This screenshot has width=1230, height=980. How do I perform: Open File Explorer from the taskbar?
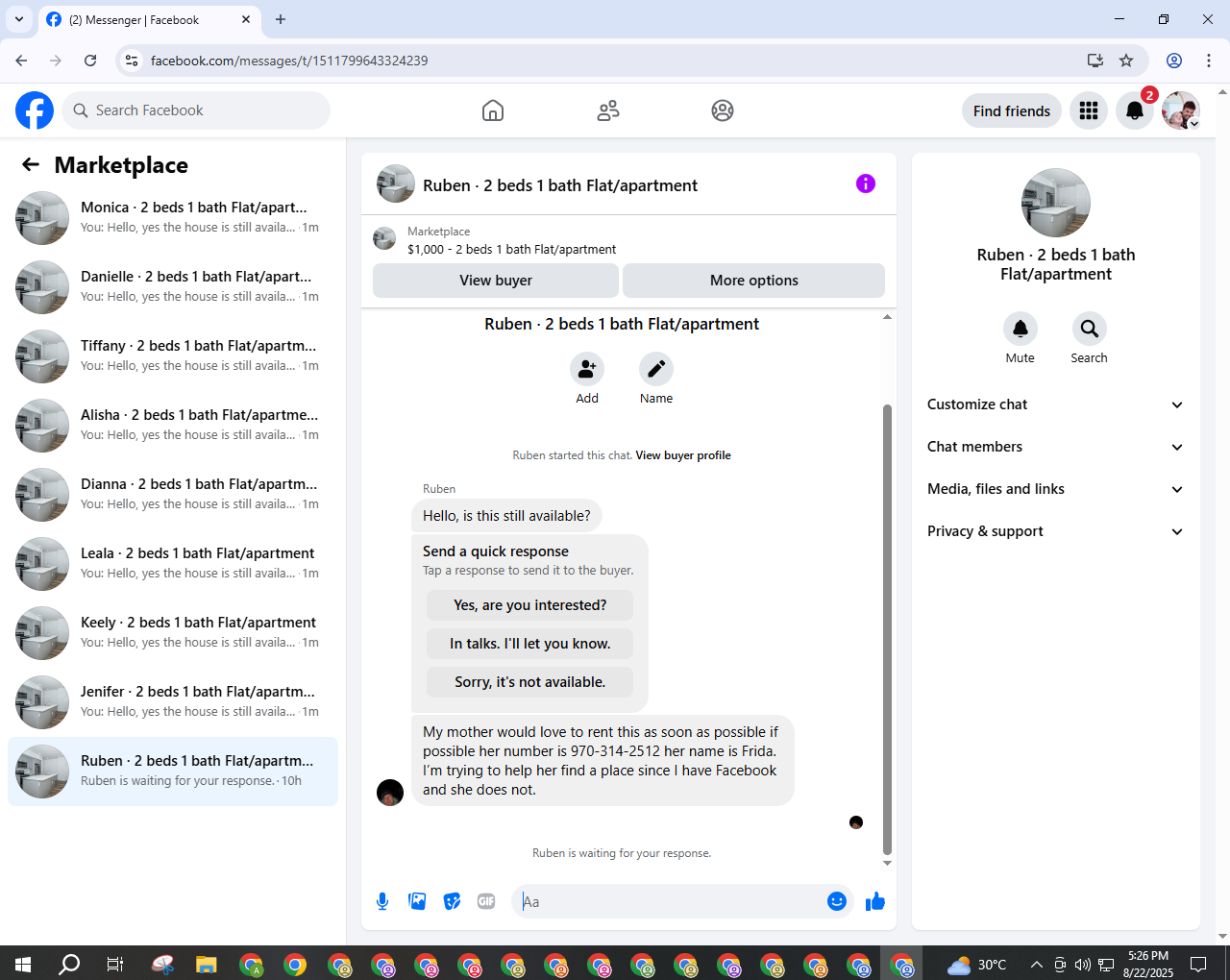[207, 964]
